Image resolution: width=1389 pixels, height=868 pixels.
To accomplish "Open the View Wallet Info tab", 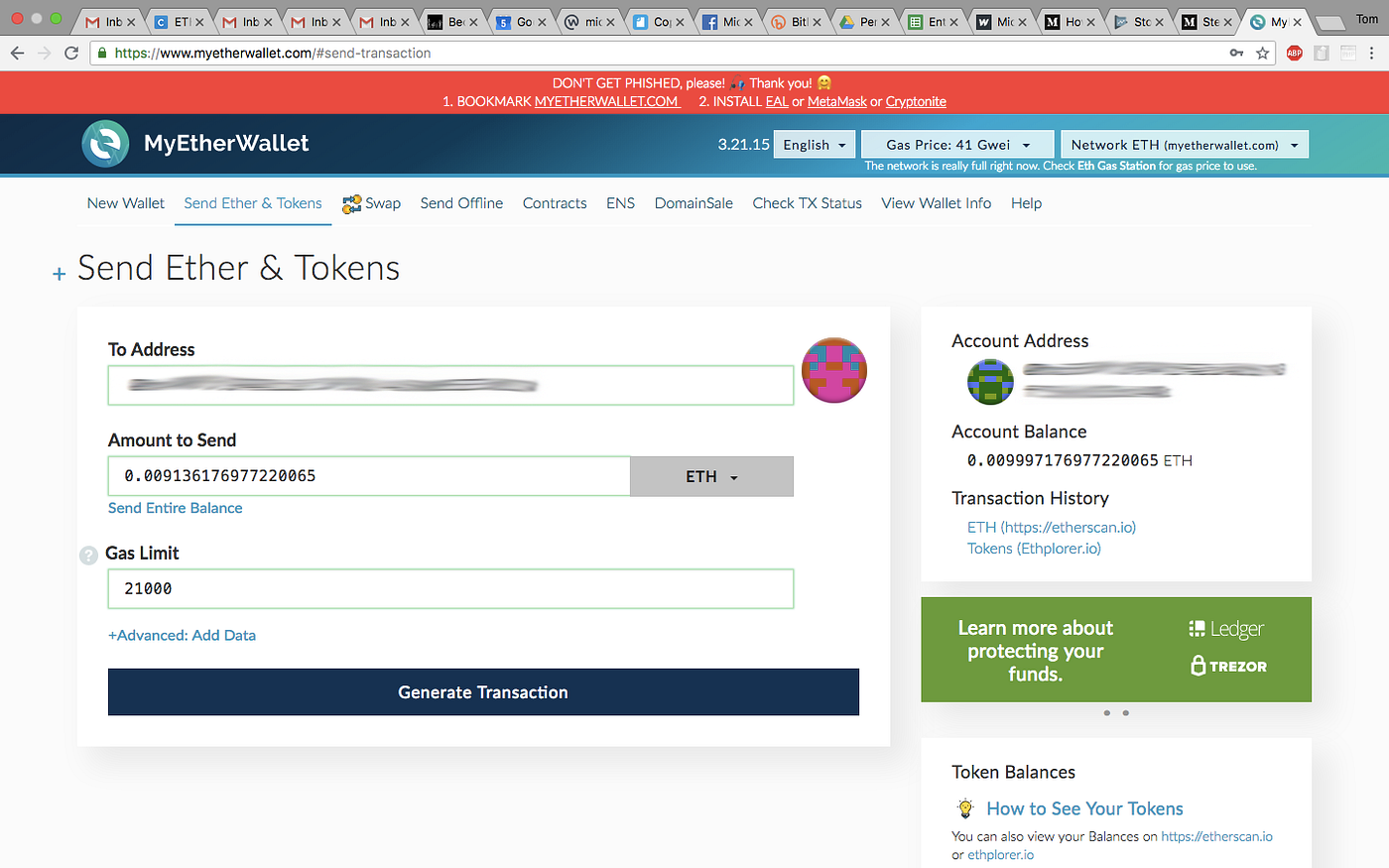I will [x=936, y=203].
